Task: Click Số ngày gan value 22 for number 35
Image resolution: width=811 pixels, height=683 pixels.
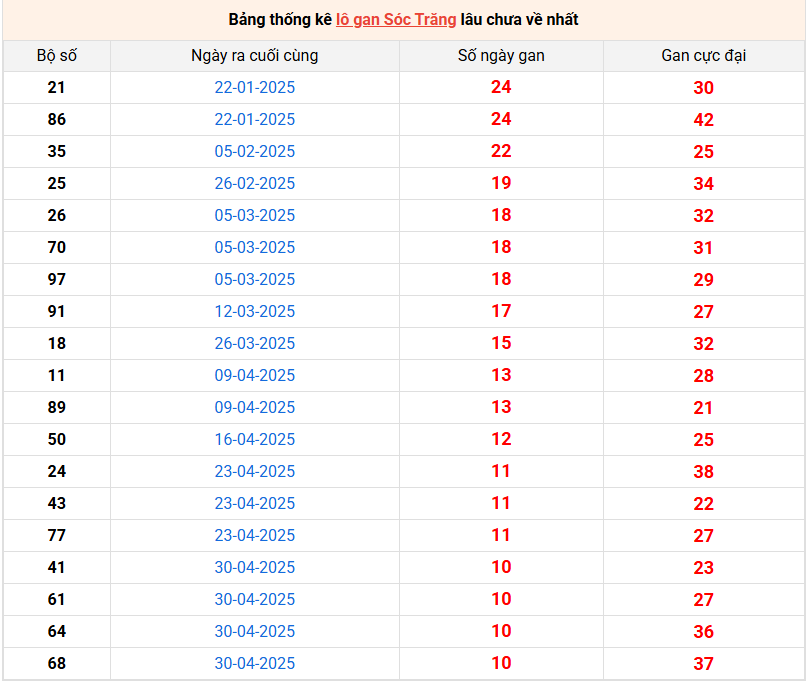Action: coord(501,151)
